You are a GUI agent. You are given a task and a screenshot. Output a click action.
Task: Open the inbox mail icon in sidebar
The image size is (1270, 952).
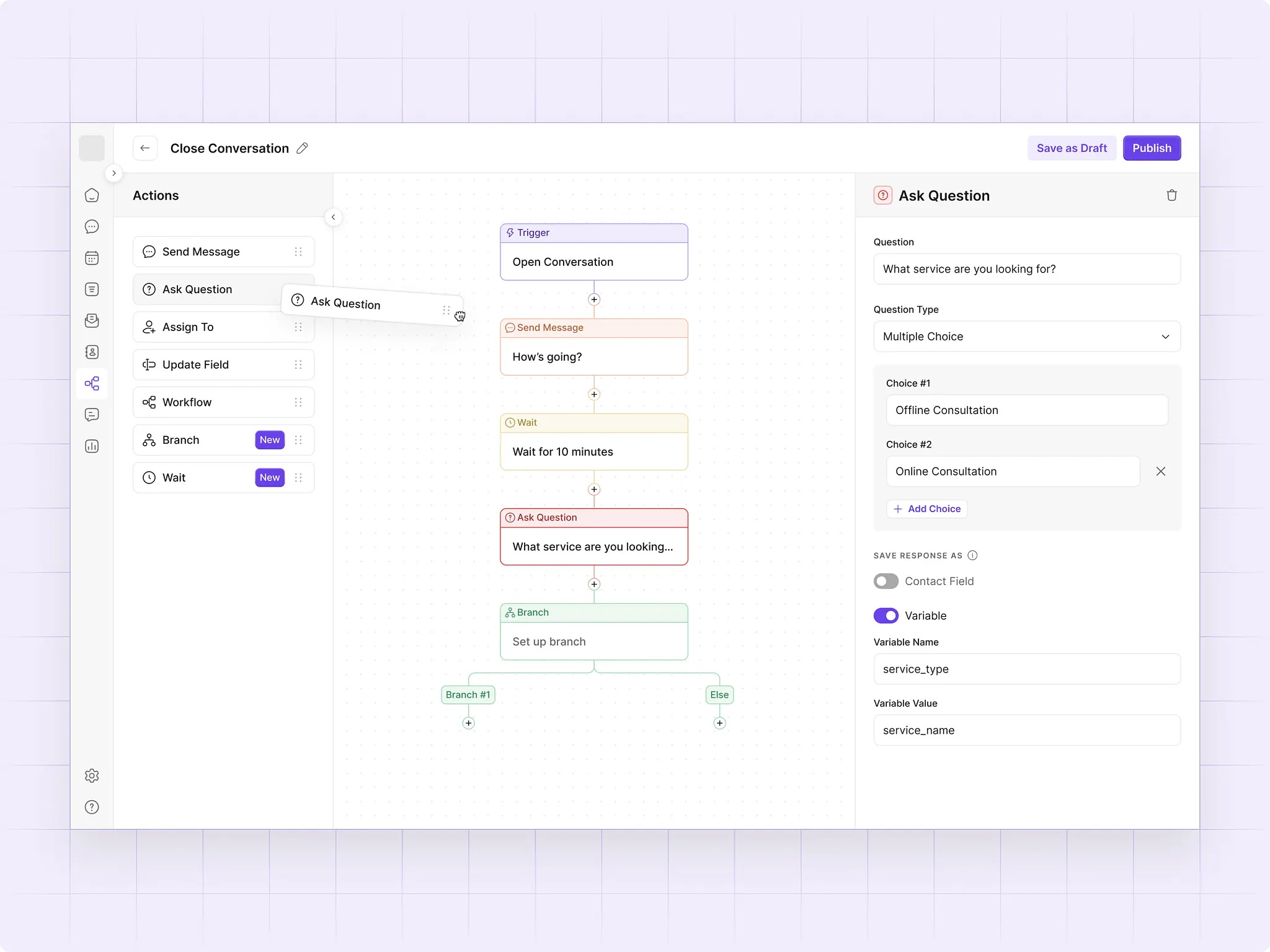pyautogui.click(x=92, y=320)
